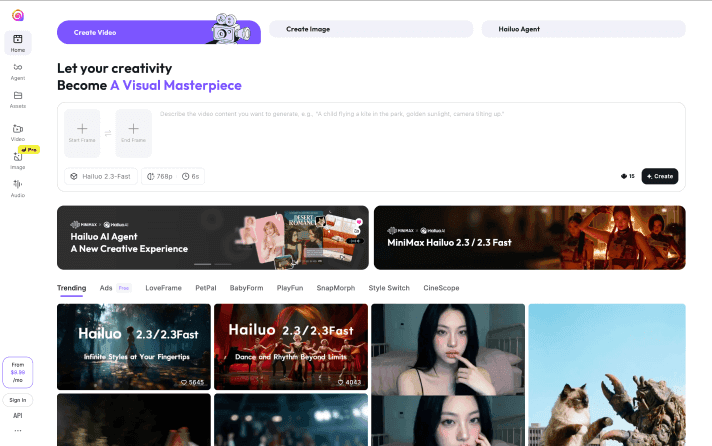
Task: Click the second banner carousel indicator
Action: click(x=223, y=264)
